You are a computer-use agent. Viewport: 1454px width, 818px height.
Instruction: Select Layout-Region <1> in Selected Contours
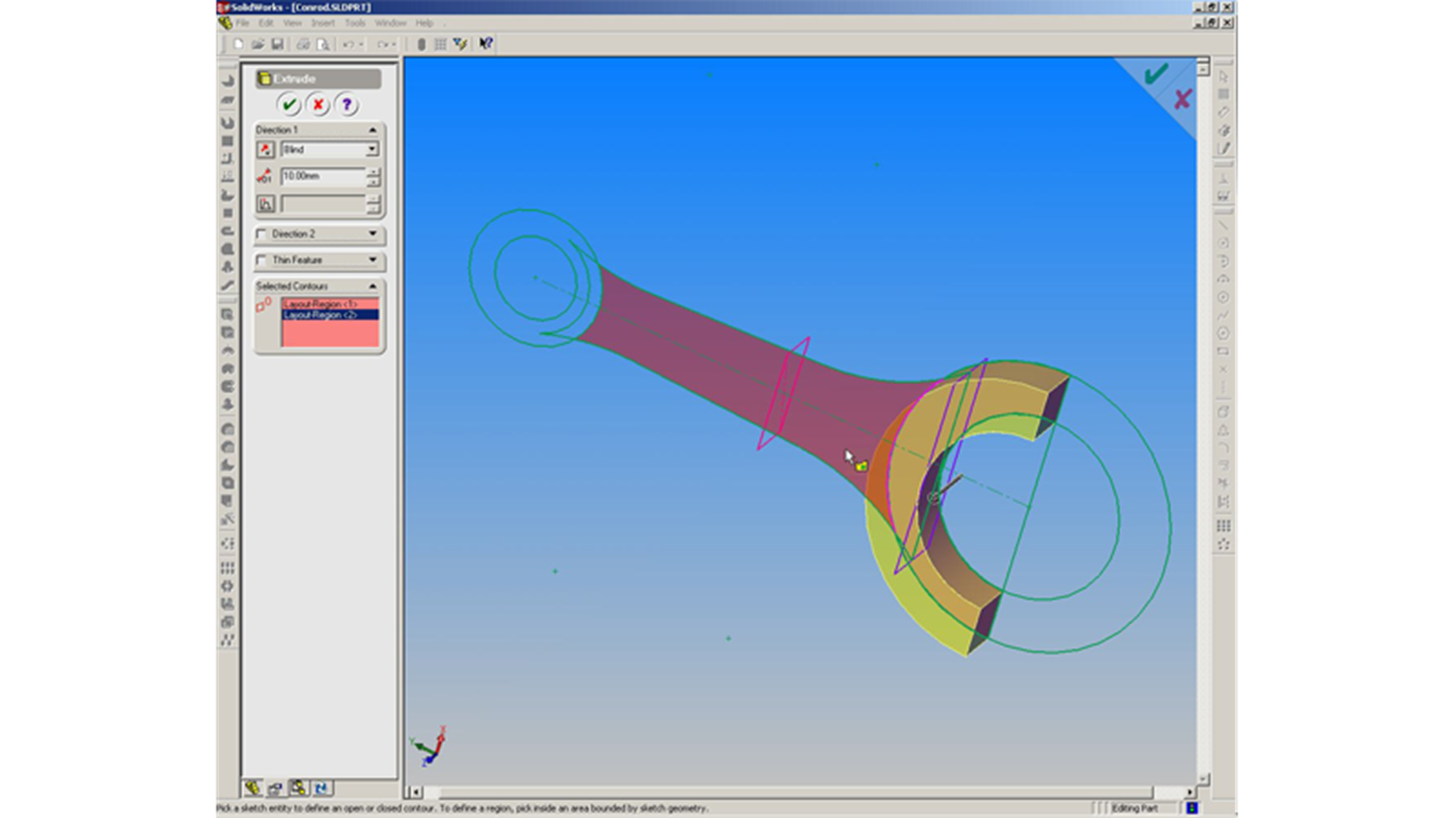coord(329,304)
